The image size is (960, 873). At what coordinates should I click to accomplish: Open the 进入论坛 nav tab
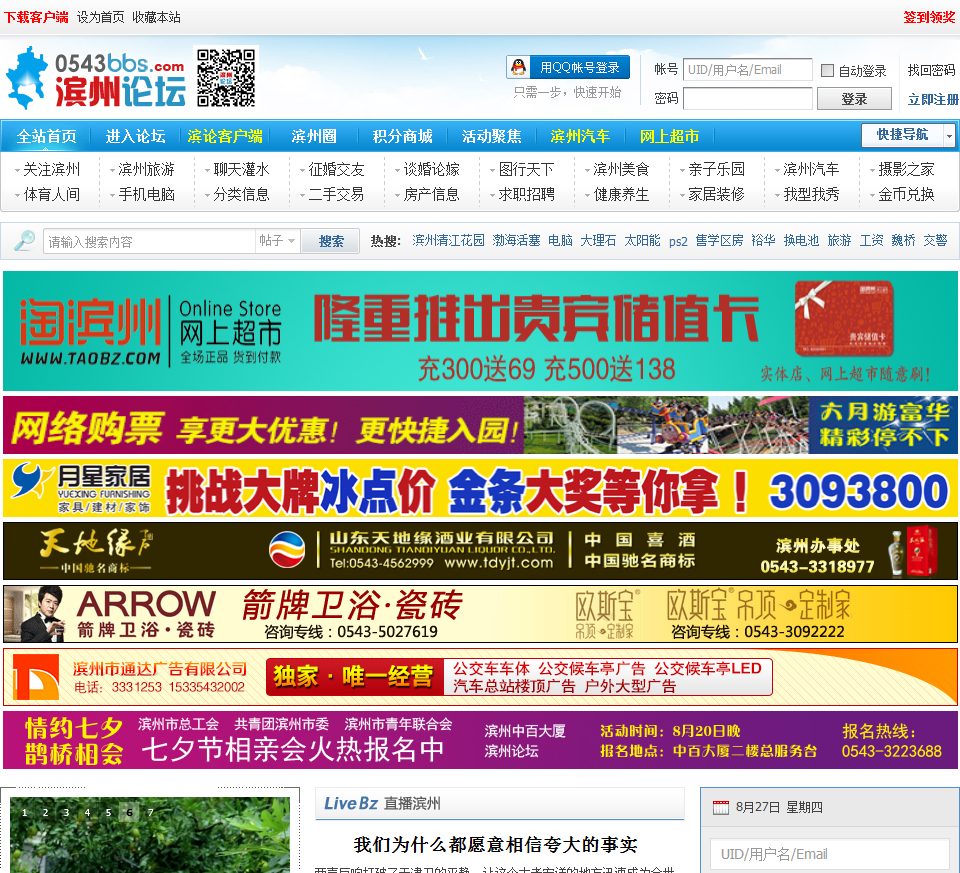point(135,136)
